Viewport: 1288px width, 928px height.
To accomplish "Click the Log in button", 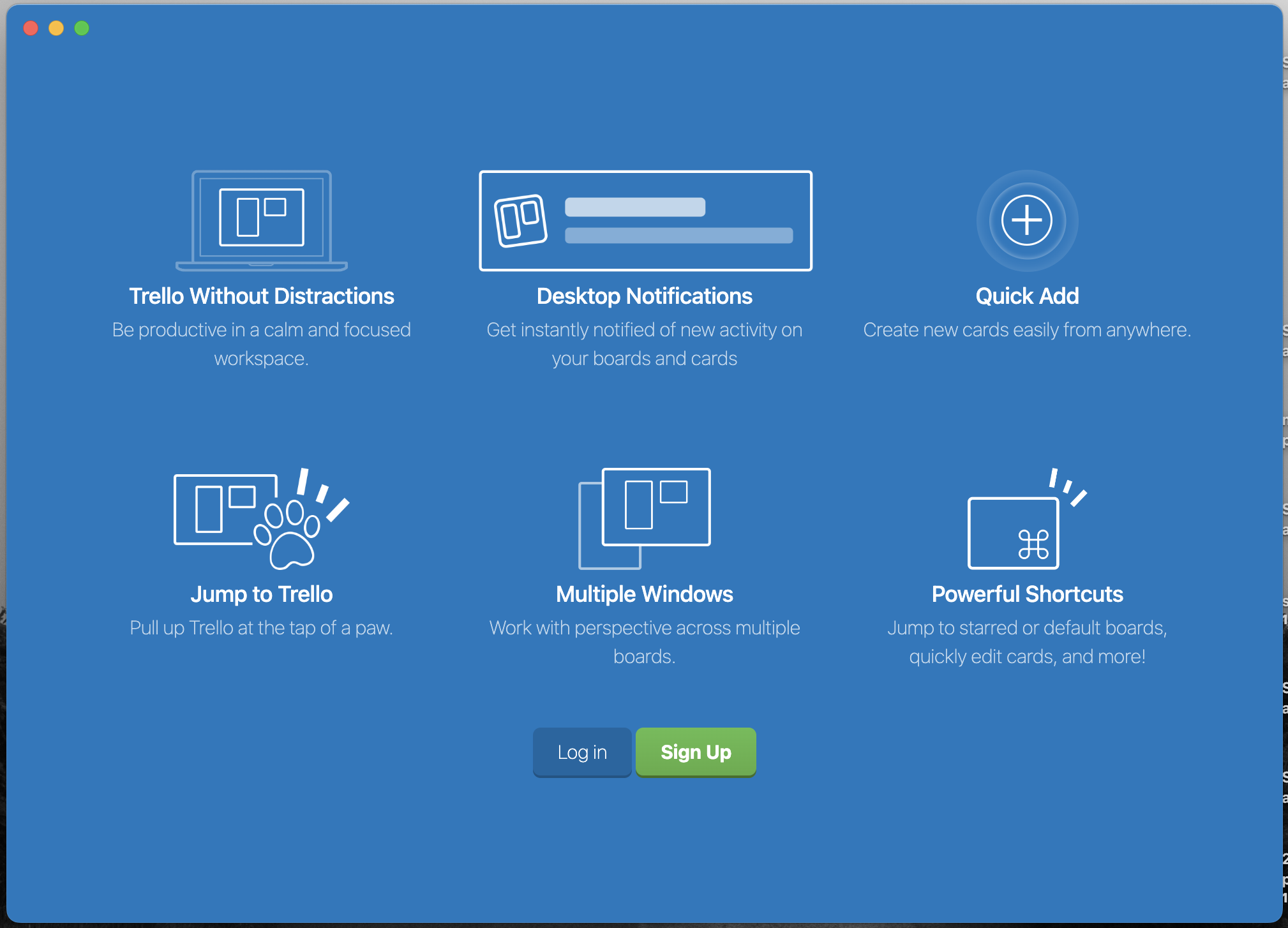I will 582,752.
